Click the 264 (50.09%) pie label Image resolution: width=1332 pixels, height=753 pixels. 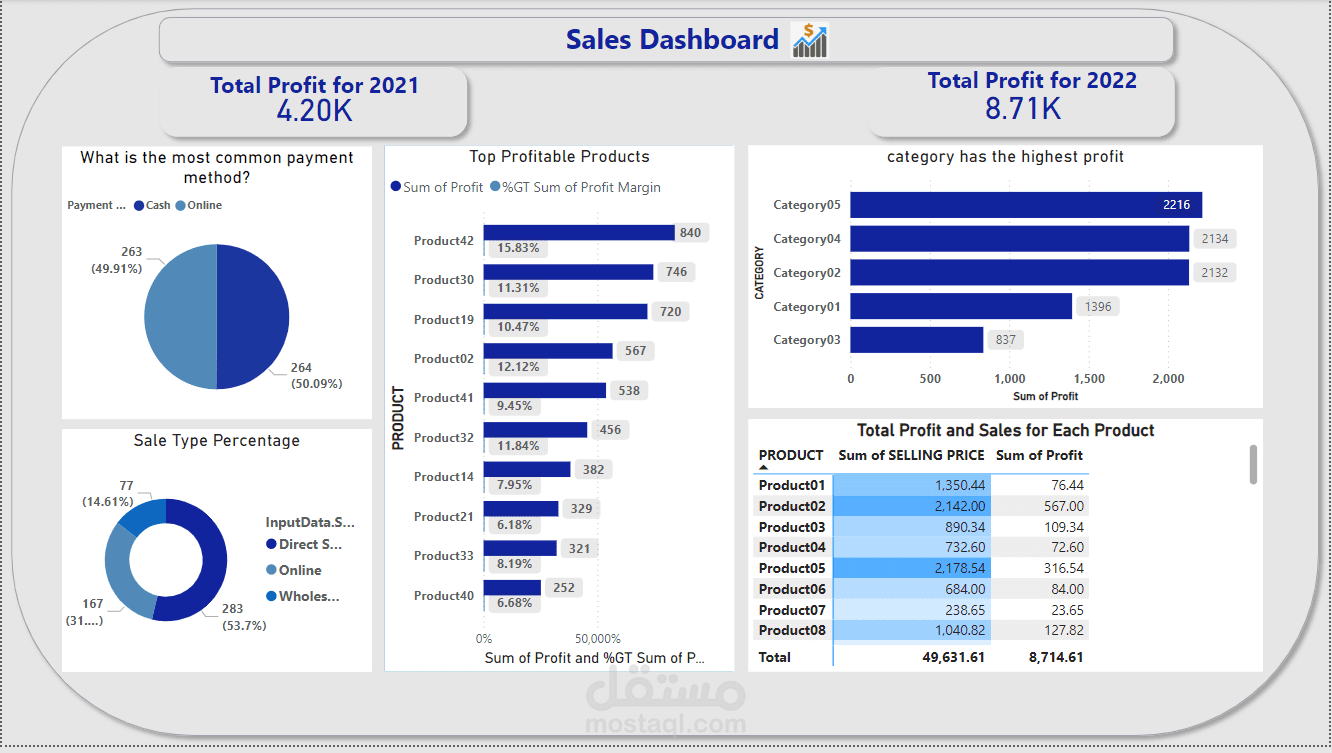click(316, 375)
